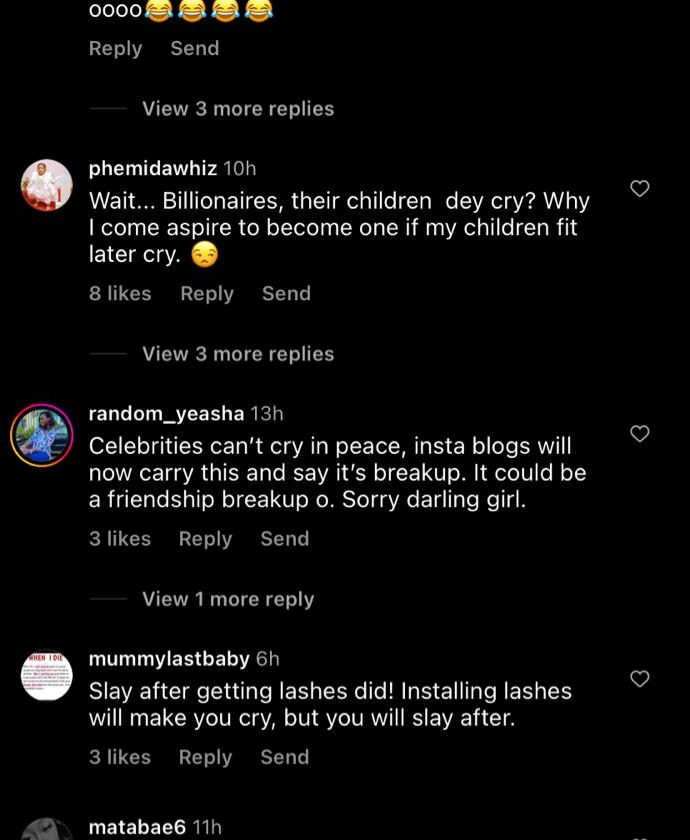Viewport: 690px width, 840px height.
Task: Tap matabae6's avatar at the bottom
Action: [x=47, y=831]
